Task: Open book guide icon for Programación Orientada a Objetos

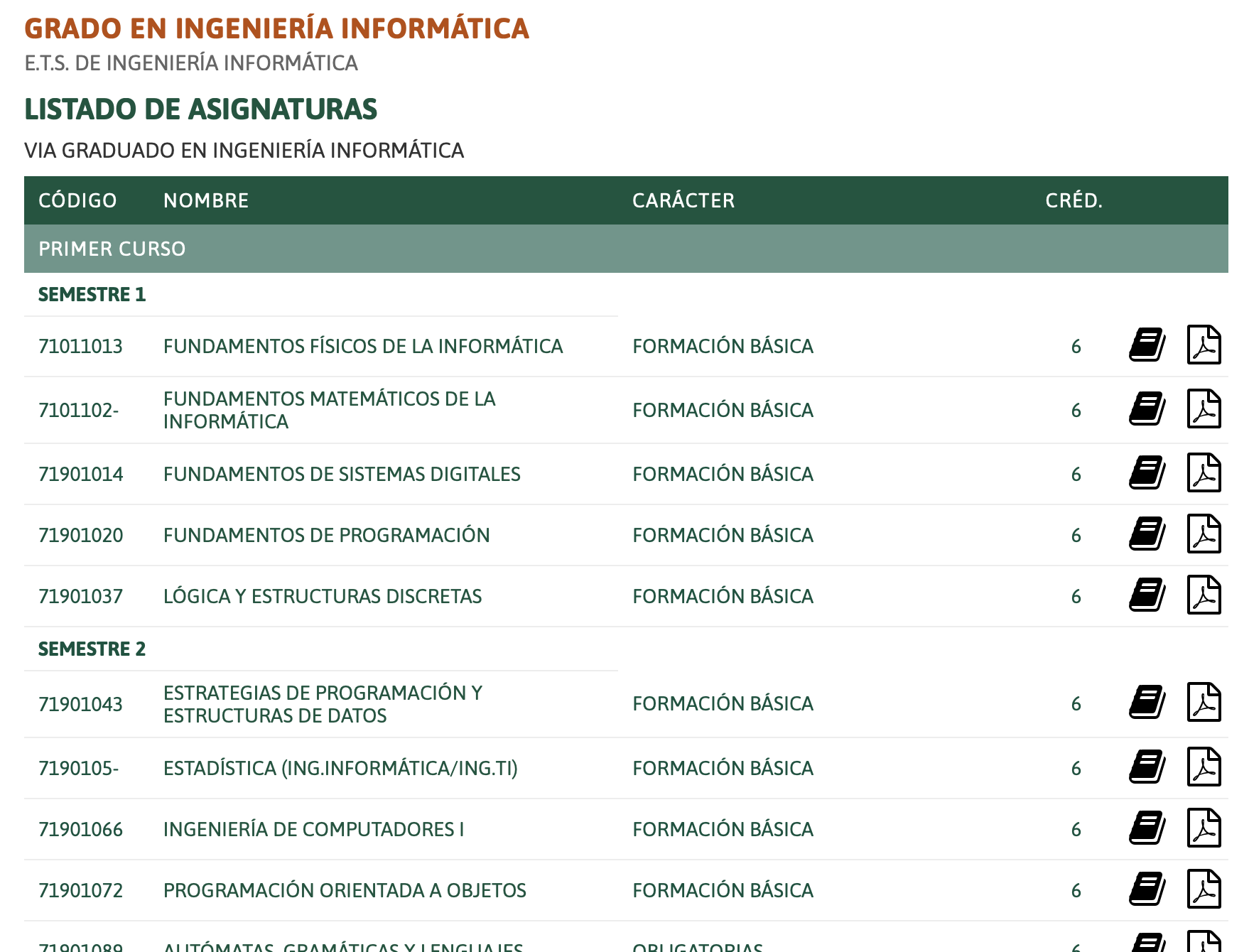Action: (1147, 889)
